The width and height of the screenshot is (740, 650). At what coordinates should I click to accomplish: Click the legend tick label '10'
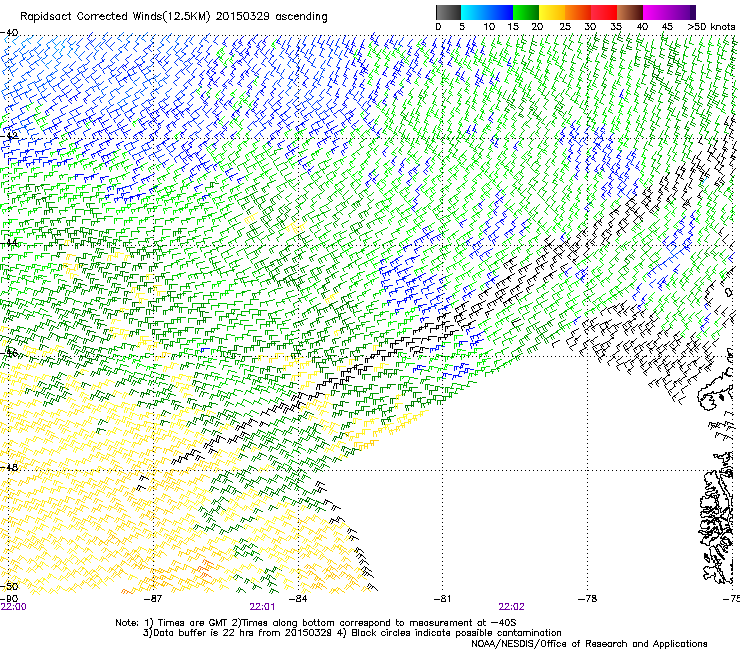[x=489, y=27]
